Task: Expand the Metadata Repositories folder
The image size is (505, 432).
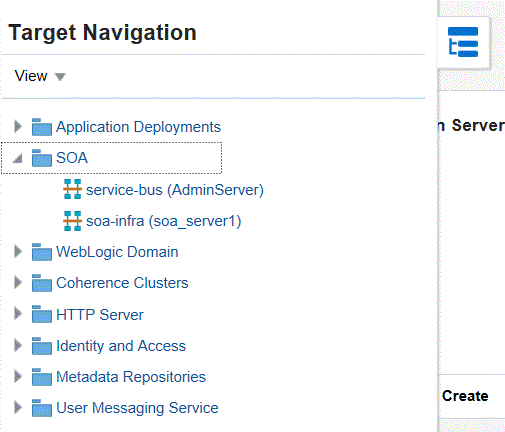Action: [x=18, y=376]
